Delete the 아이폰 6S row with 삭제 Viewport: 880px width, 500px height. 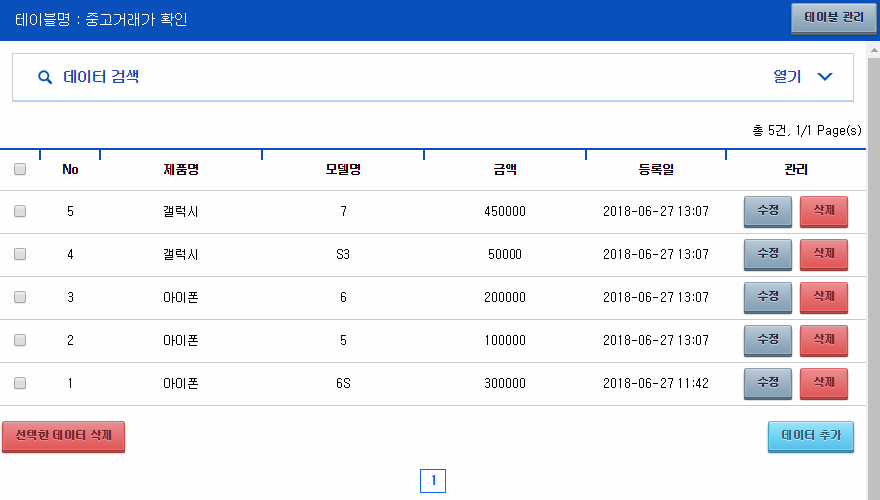[x=824, y=383]
